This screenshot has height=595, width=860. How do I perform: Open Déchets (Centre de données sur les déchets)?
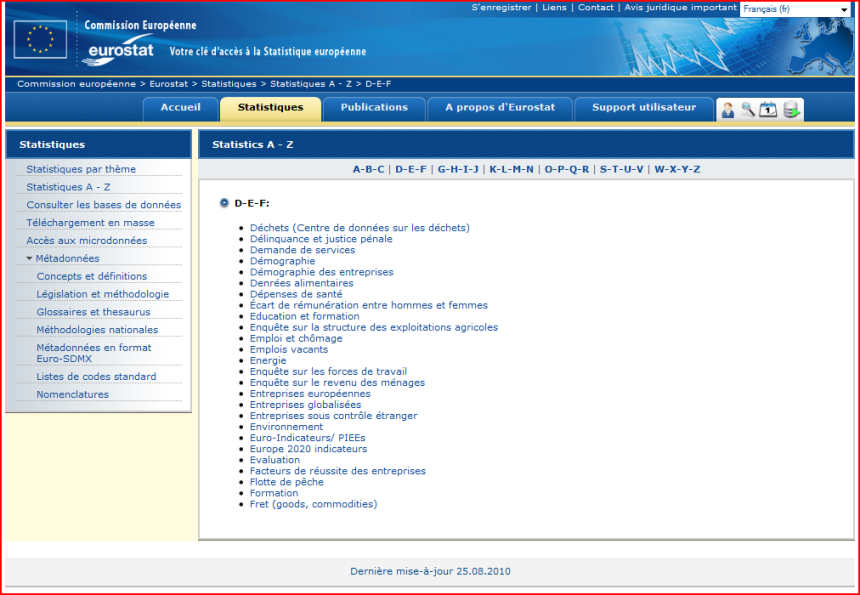coord(360,228)
